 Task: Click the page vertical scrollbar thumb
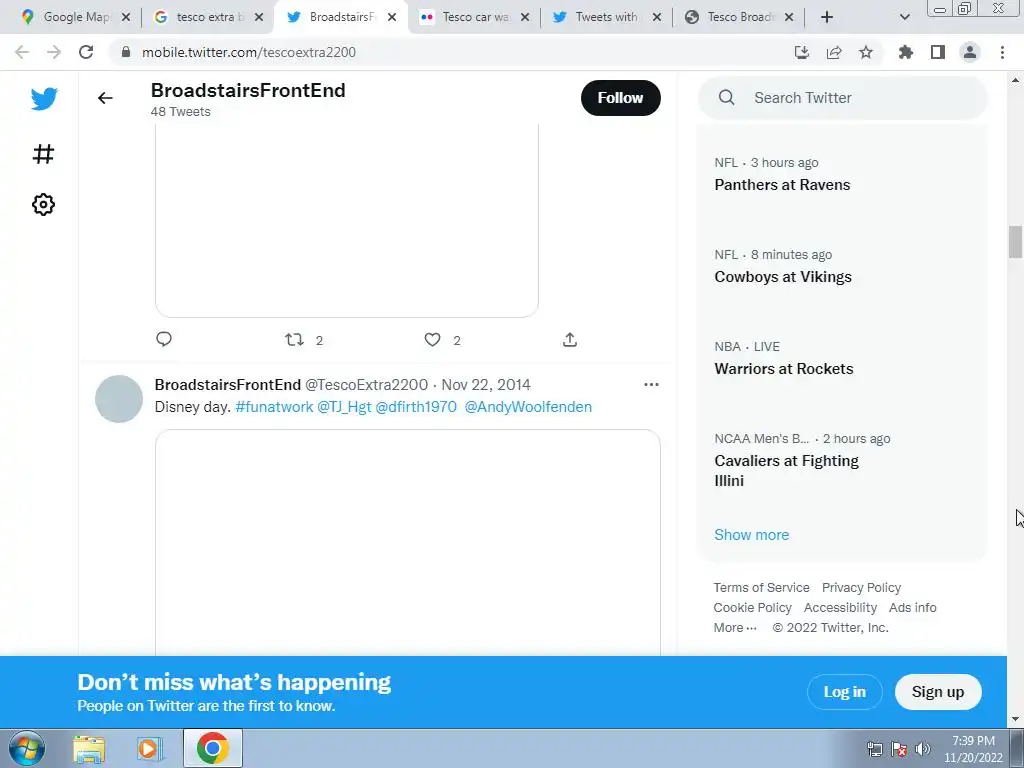click(x=1015, y=242)
